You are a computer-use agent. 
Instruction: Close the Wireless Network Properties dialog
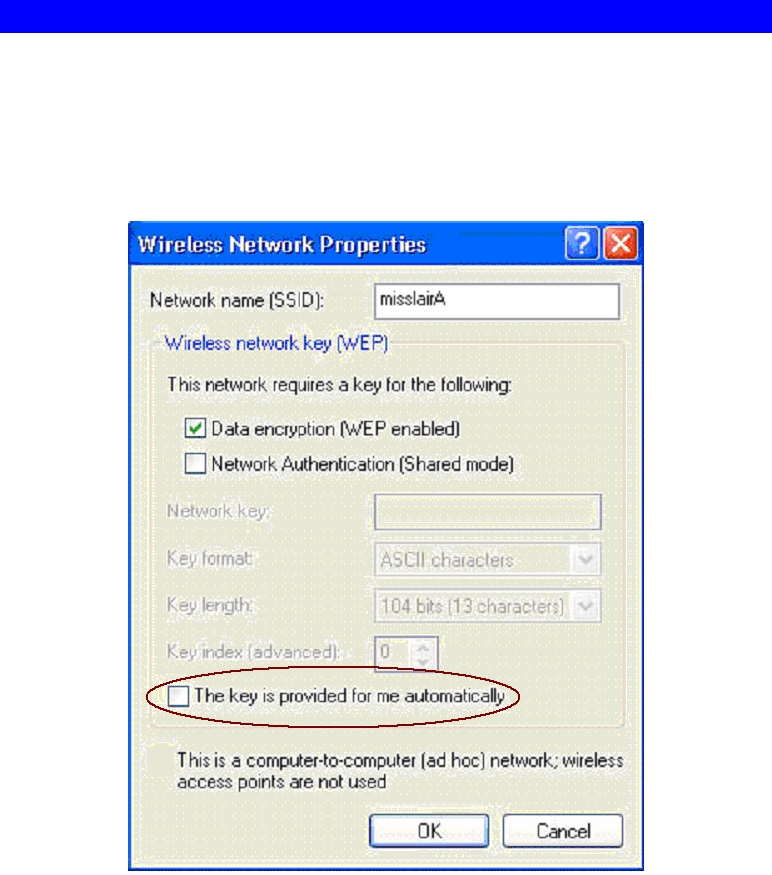(621, 243)
